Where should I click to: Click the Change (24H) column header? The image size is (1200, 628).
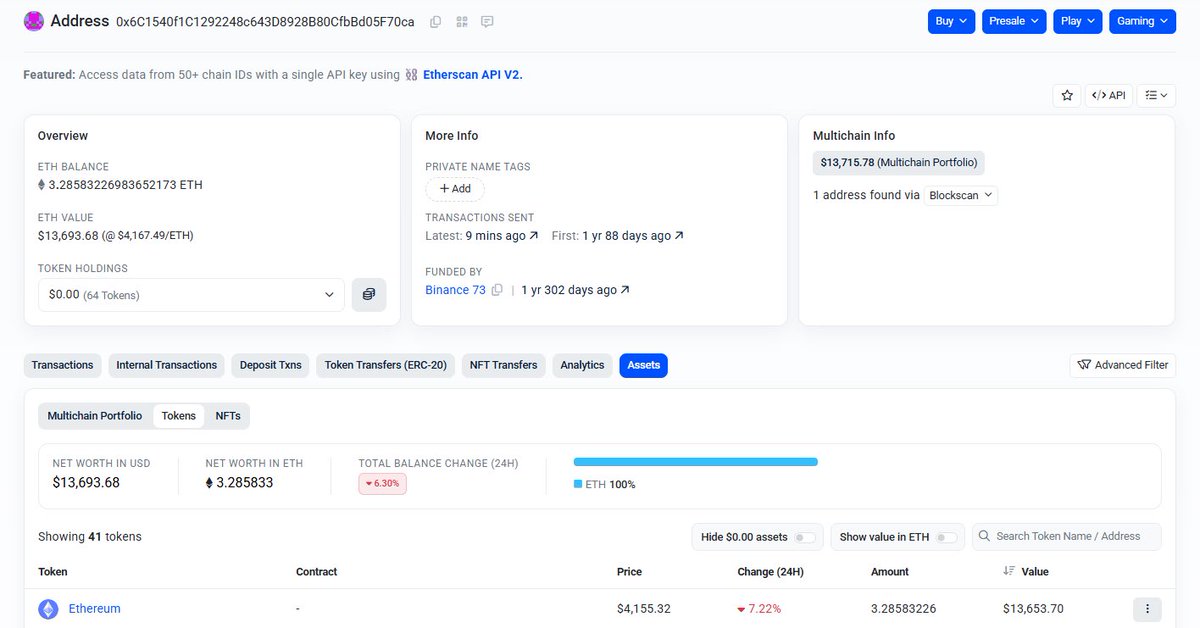coord(771,572)
